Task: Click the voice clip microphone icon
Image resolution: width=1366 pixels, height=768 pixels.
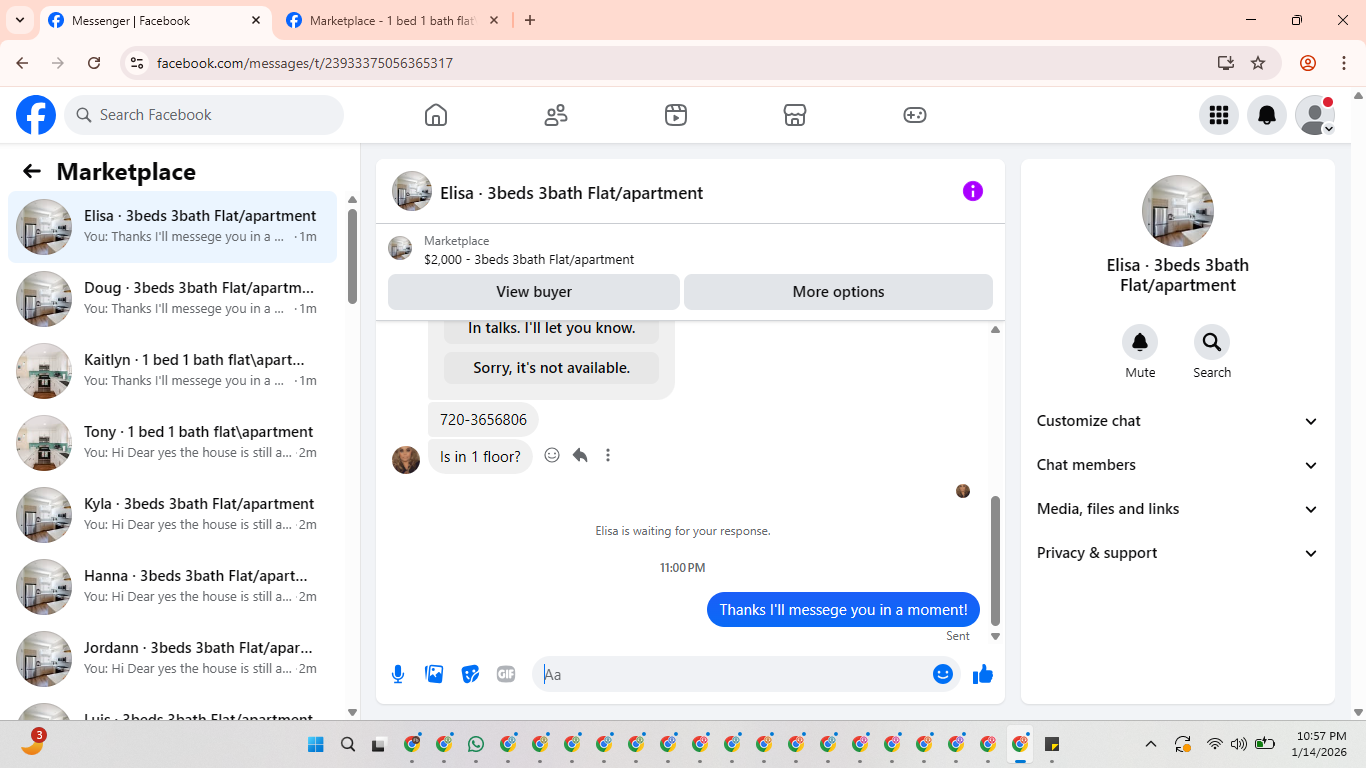Action: click(x=398, y=674)
